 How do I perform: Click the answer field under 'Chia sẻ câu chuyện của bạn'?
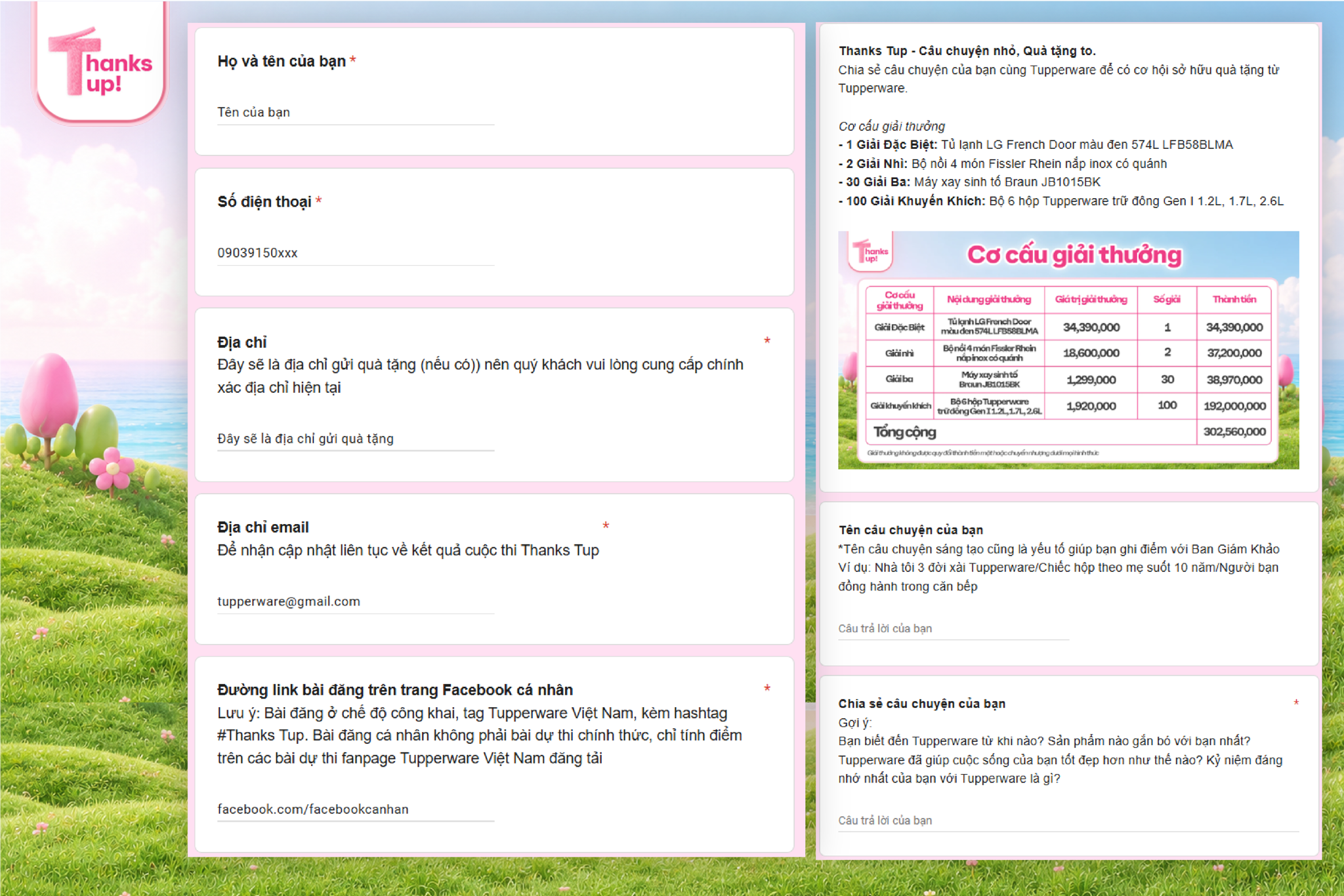[x=1068, y=821]
